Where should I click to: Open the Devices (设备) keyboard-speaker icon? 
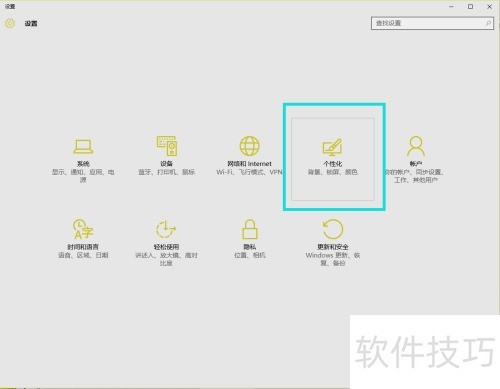[x=167, y=146]
